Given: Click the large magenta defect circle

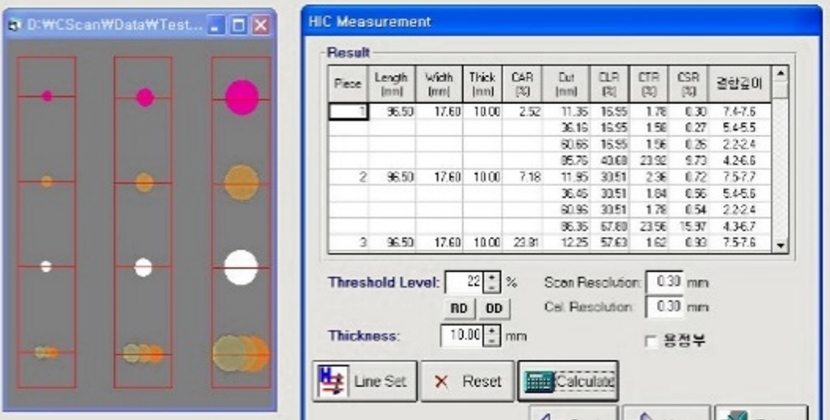Looking at the screenshot, I should click(242, 97).
